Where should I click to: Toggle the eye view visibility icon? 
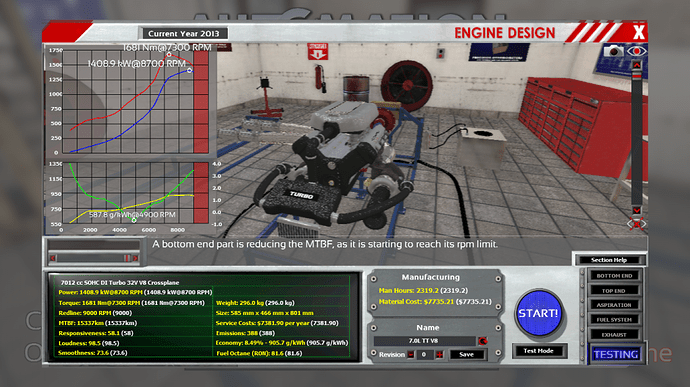coord(636,52)
